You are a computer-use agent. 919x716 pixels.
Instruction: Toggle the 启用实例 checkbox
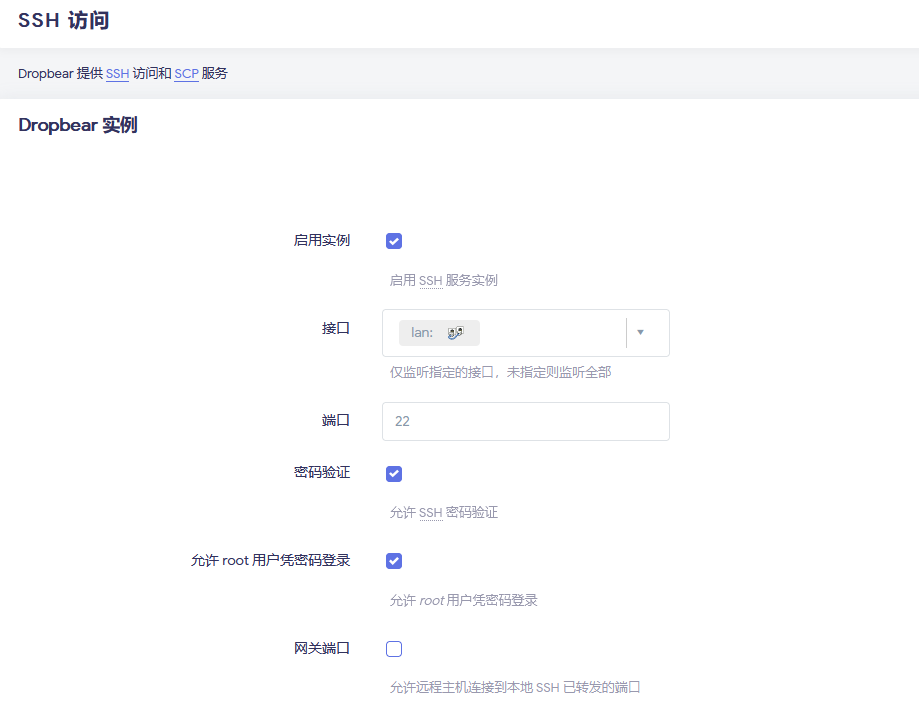[394, 241]
